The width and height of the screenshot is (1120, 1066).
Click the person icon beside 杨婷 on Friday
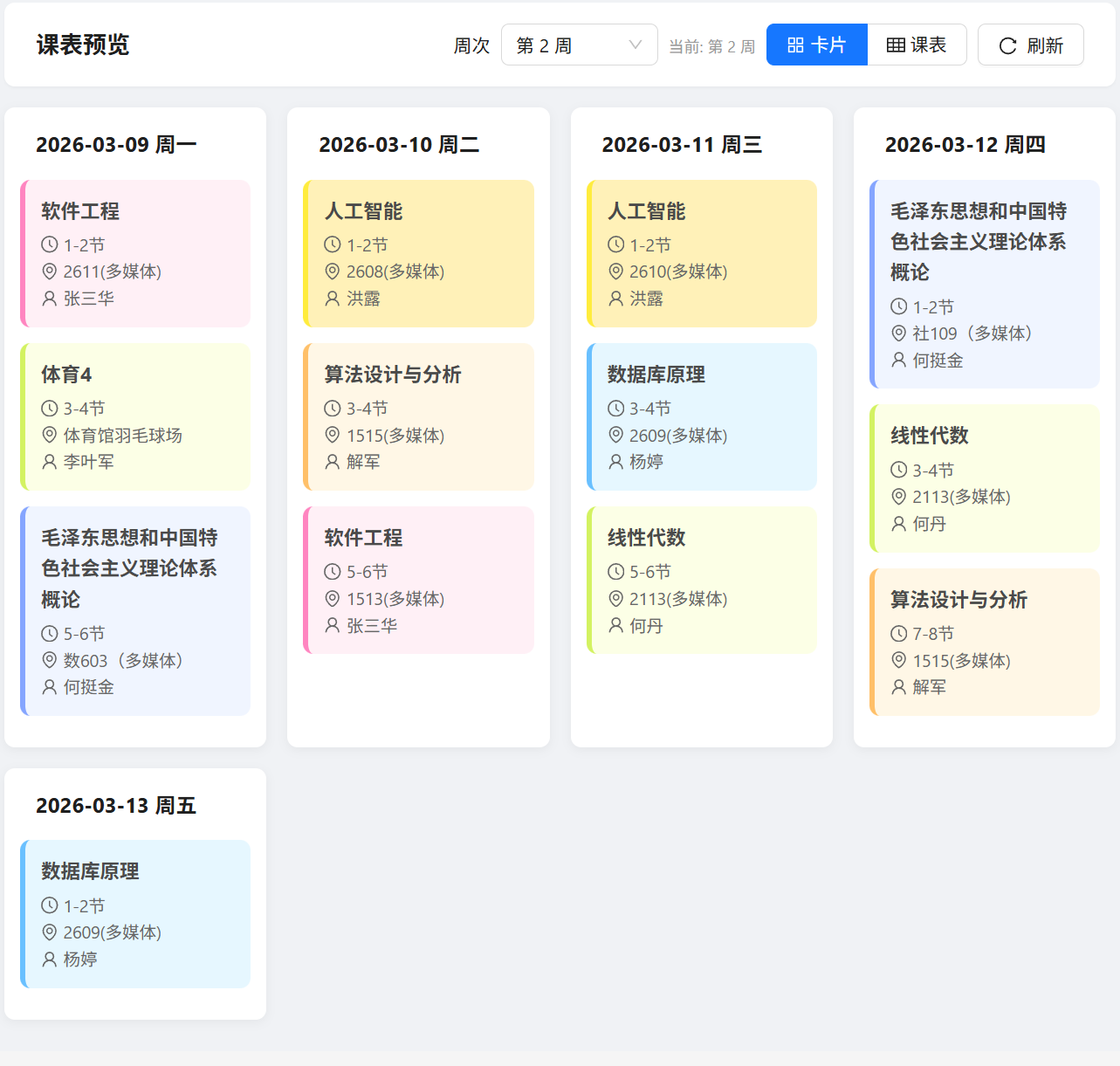coord(49,959)
